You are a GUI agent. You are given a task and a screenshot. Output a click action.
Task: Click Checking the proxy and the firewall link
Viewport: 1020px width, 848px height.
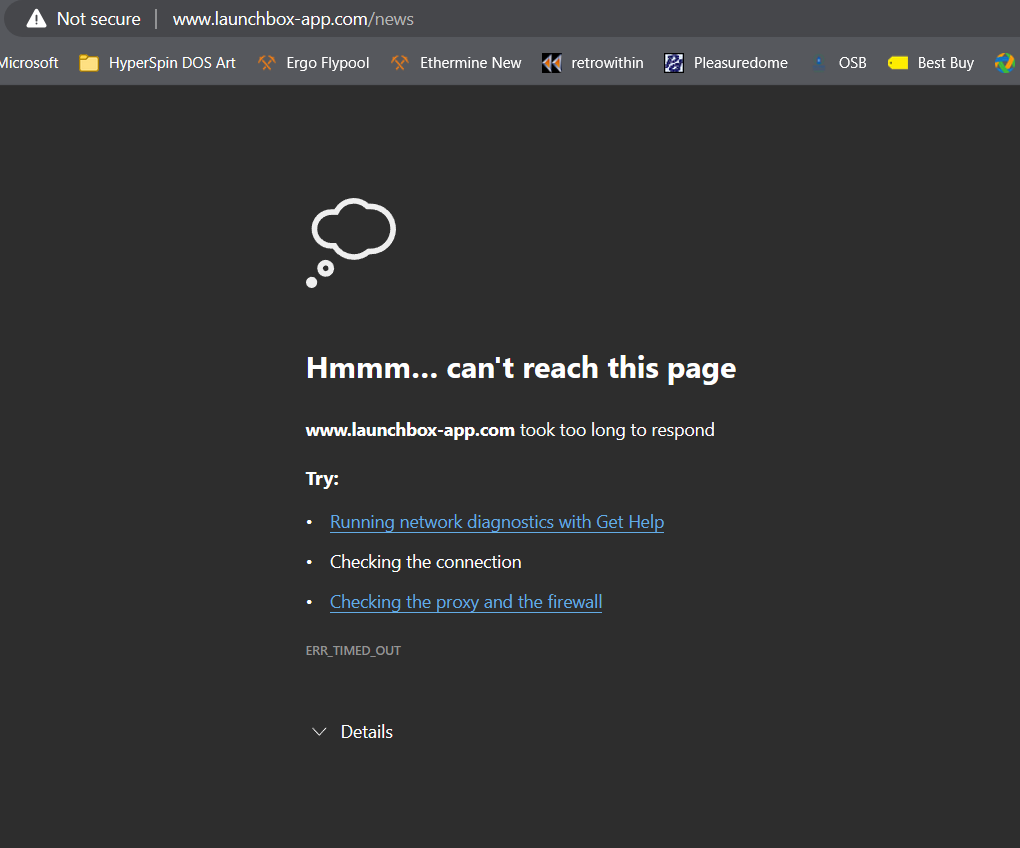point(466,602)
